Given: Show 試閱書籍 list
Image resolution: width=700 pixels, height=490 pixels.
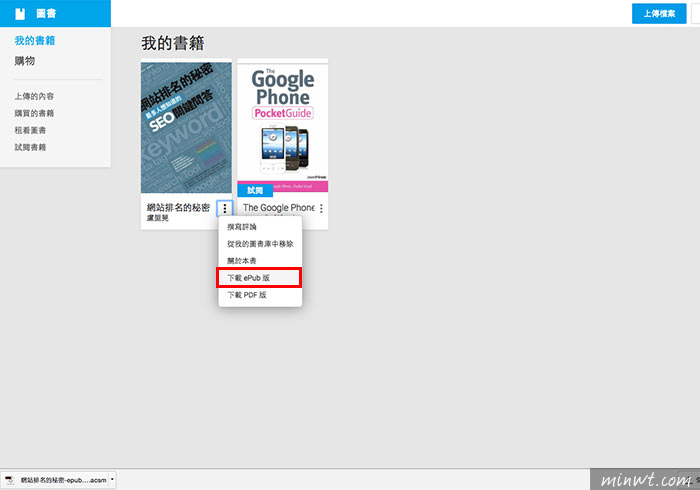Looking at the screenshot, I should (30, 147).
